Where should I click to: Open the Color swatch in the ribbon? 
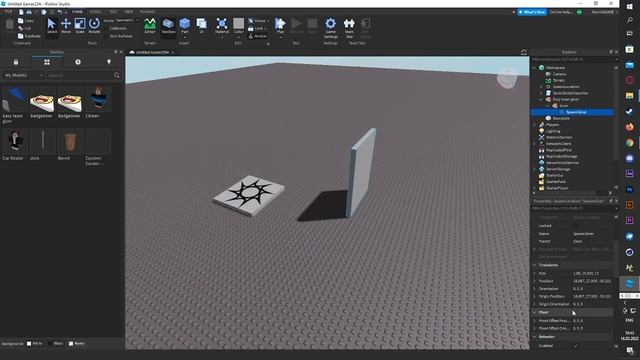(x=239, y=27)
